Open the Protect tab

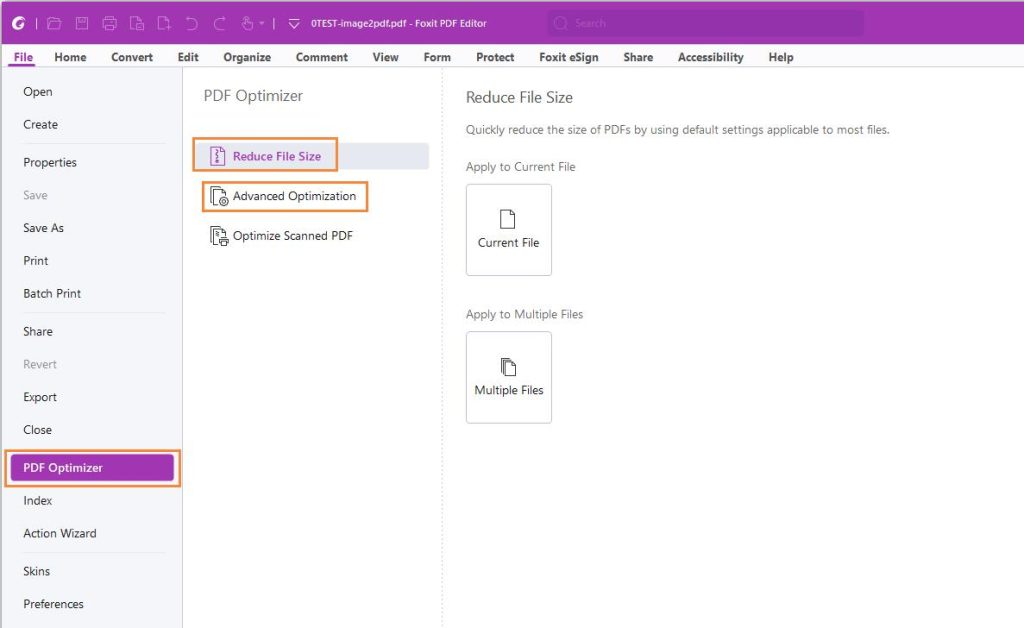(494, 57)
